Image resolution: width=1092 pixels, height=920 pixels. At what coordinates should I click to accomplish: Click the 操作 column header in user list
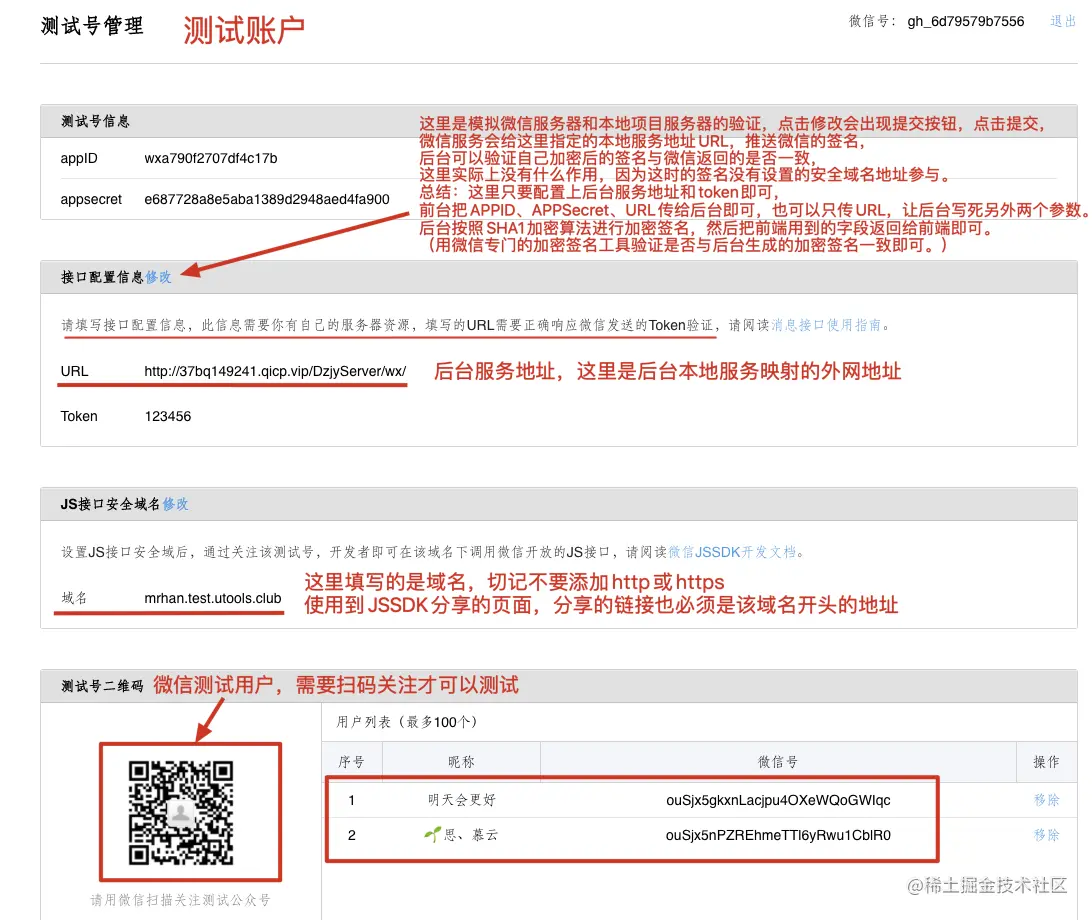click(x=1046, y=761)
